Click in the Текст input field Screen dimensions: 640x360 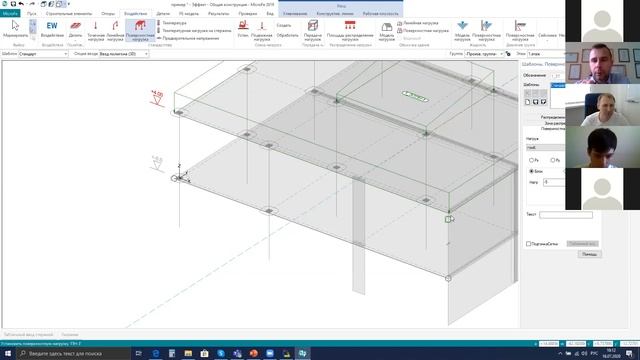(566, 215)
